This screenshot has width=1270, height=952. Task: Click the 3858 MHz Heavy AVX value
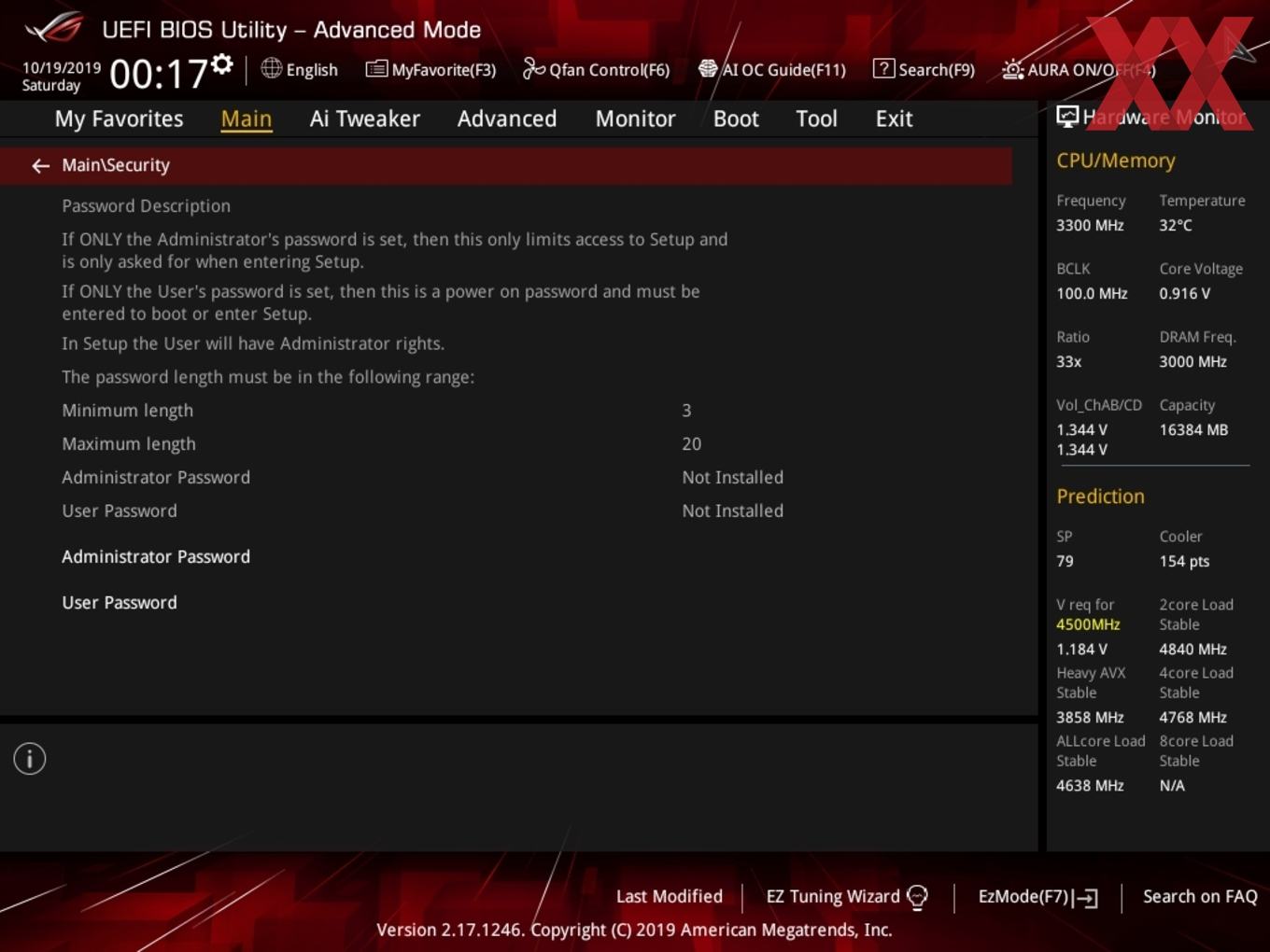click(x=1090, y=717)
